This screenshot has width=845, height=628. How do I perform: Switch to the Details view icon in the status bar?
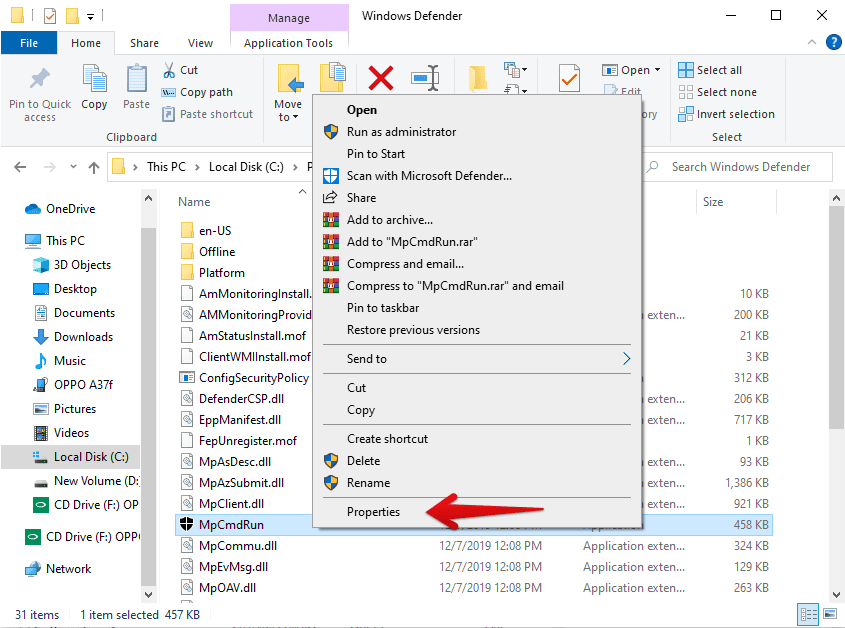click(809, 615)
